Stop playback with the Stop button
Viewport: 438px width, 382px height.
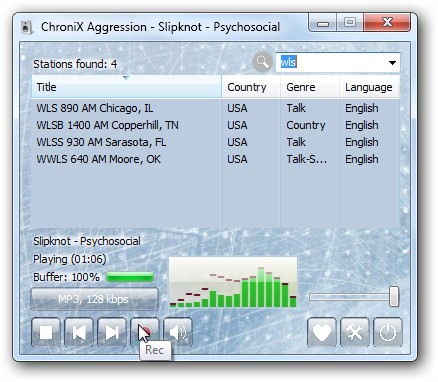46,332
